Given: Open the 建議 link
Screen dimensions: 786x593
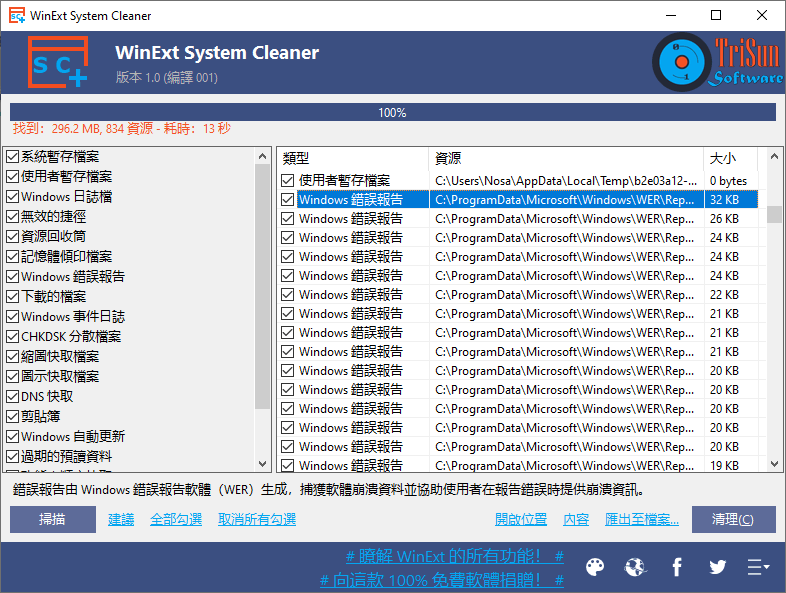Looking at the screenshot, I should (121, 519).
